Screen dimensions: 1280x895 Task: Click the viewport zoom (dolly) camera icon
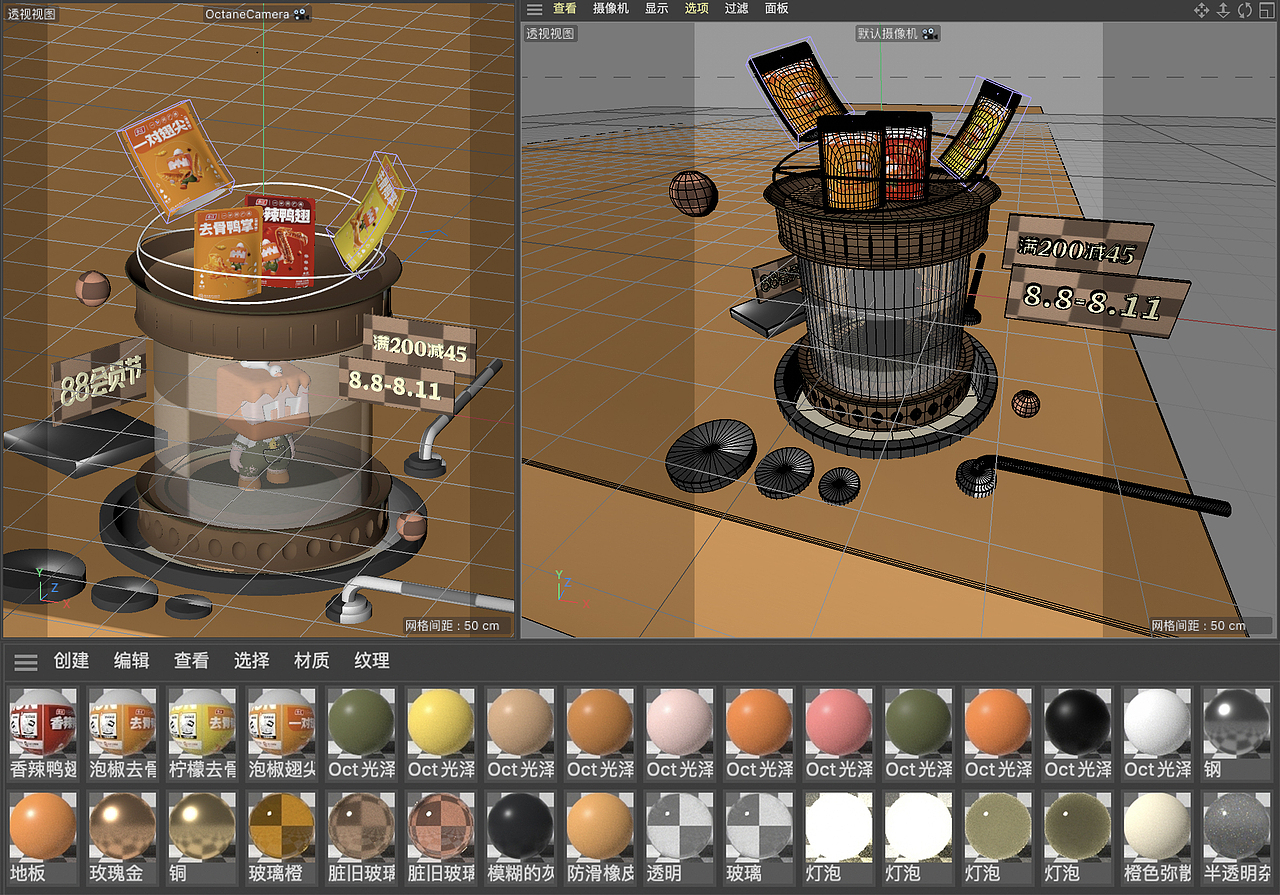(1223, 10)
